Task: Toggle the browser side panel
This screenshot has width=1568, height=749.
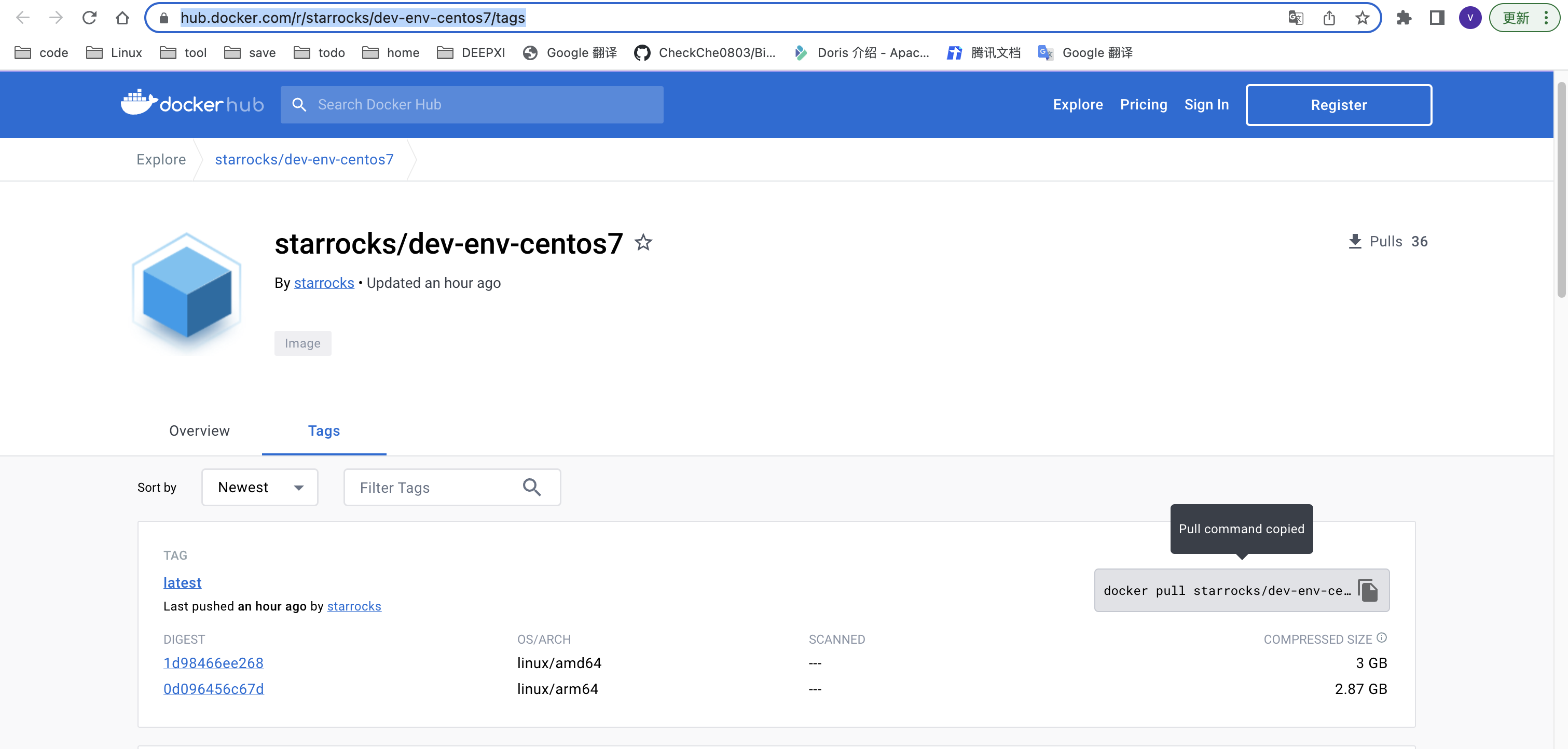Action: (x=1437, y=18)
